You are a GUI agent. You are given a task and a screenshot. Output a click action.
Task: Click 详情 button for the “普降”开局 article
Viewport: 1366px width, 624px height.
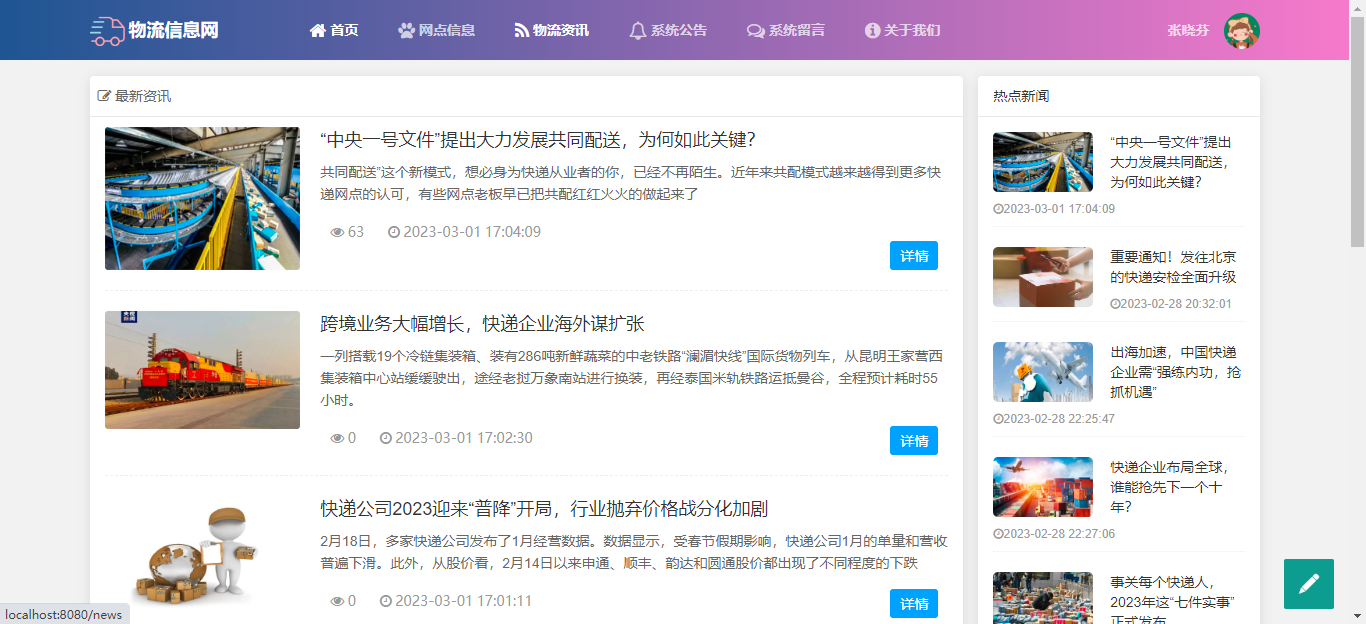pyautogui.click(x=914, y=604)
